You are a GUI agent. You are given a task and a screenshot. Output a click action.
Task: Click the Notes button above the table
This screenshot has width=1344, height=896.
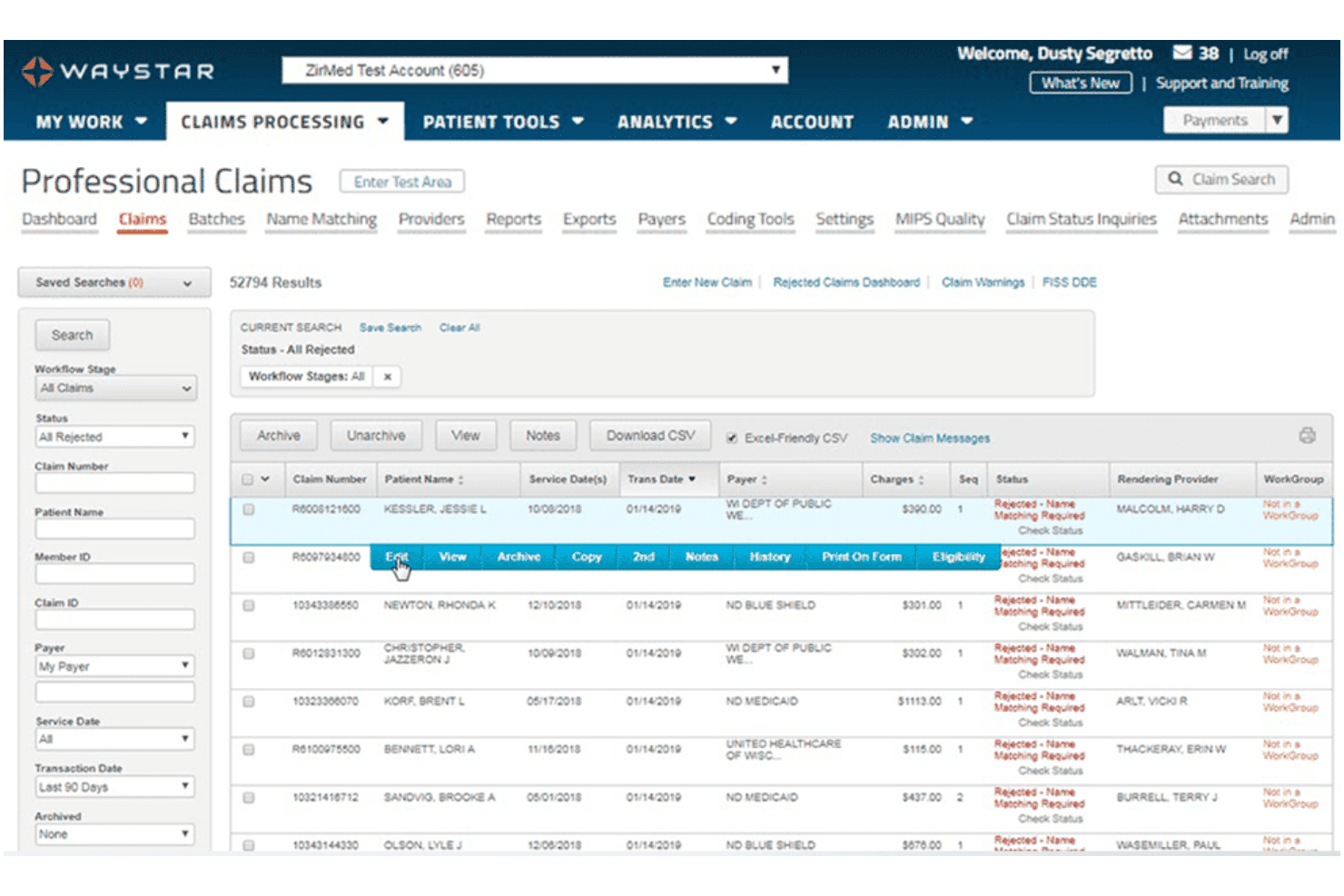point(543,436)
